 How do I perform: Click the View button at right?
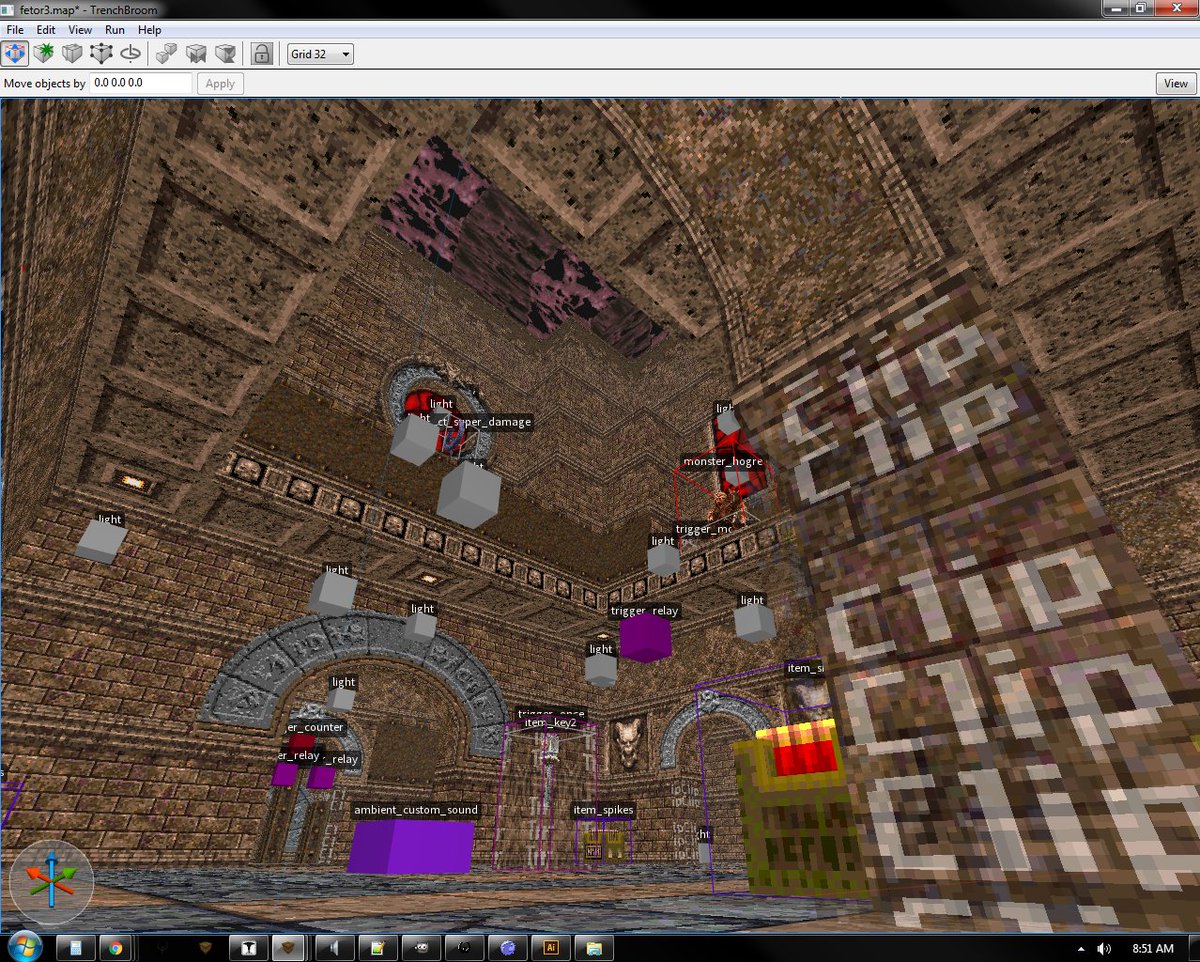pos(1176,83)
